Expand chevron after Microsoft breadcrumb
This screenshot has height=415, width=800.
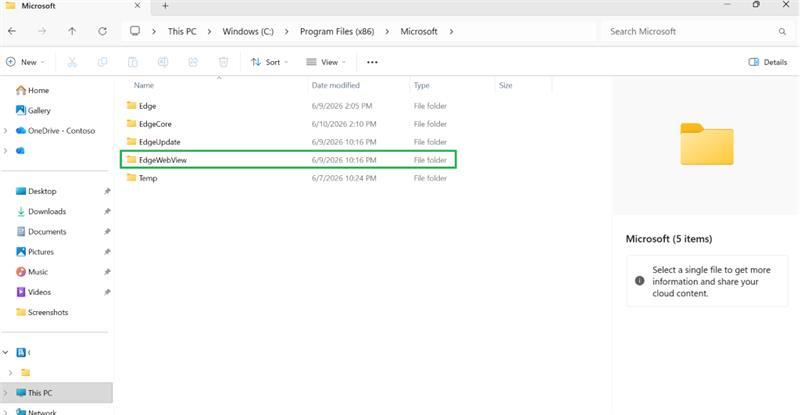click(x=451, y=32)
